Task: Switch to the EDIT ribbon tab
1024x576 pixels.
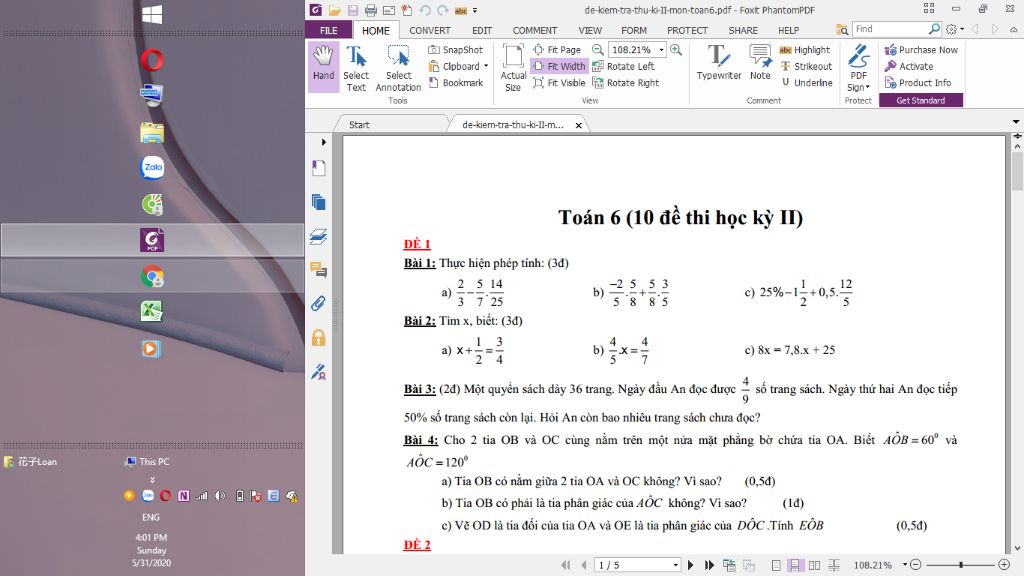Action: click(482, 30)
